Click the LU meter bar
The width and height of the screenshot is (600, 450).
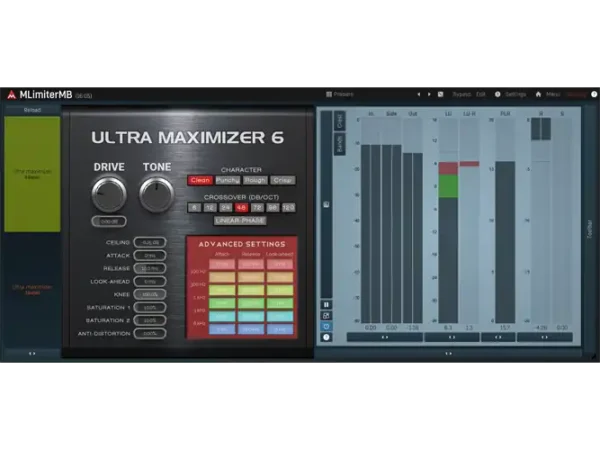[x=448, y=221]
